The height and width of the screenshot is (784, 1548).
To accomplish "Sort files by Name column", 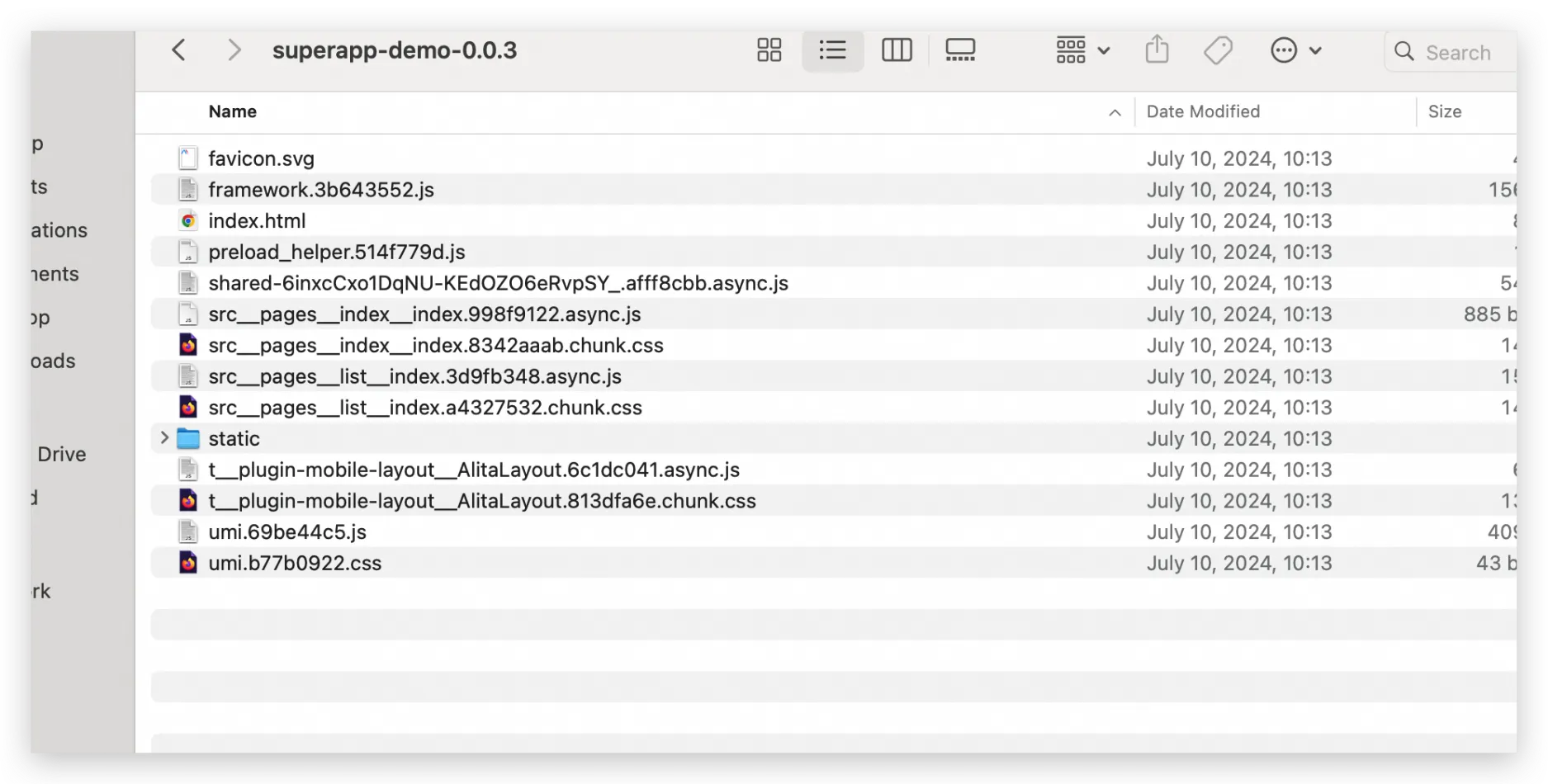I will click(x=232, y=111).
